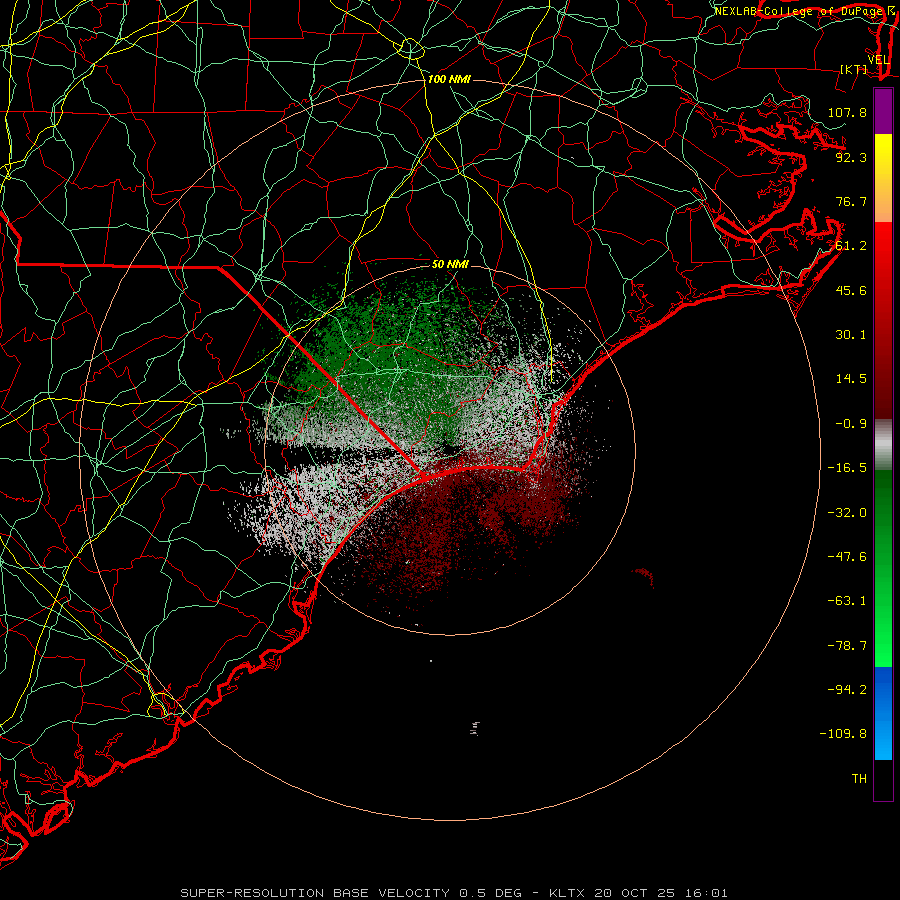Click the 45.6 velocity legend value
This screenshot has width=900, height=900.
851,290
